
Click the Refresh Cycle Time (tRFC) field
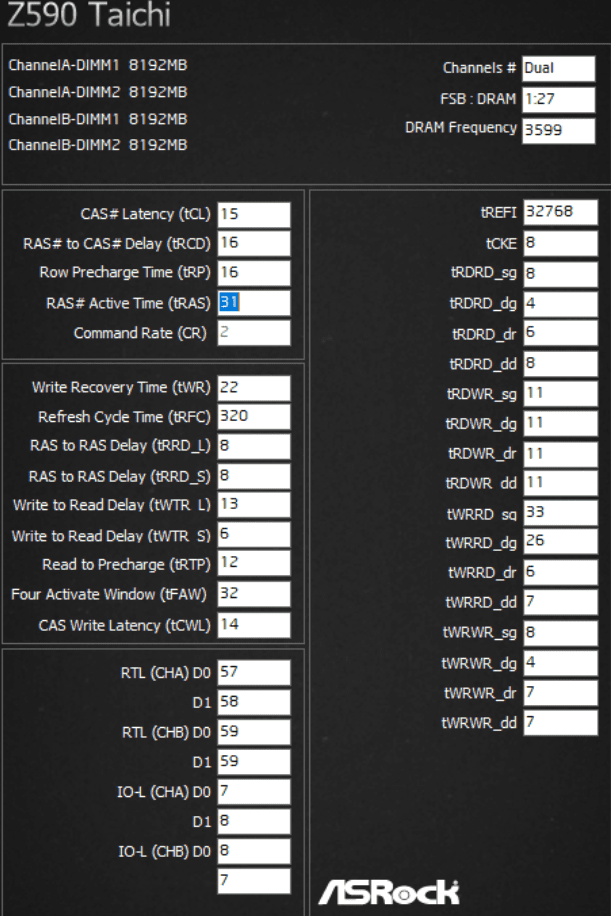(x=254, y=417)
